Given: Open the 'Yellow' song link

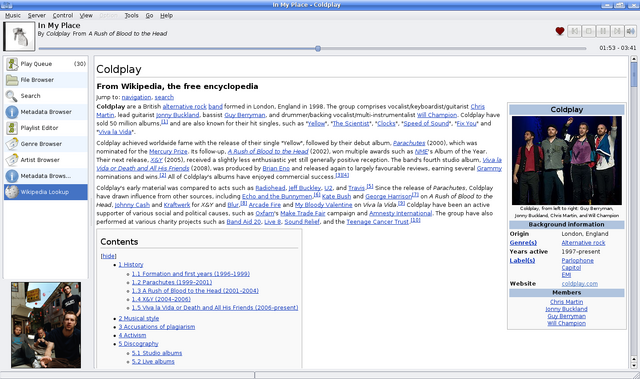Looking at the screenshot, I should coord(316,124).
